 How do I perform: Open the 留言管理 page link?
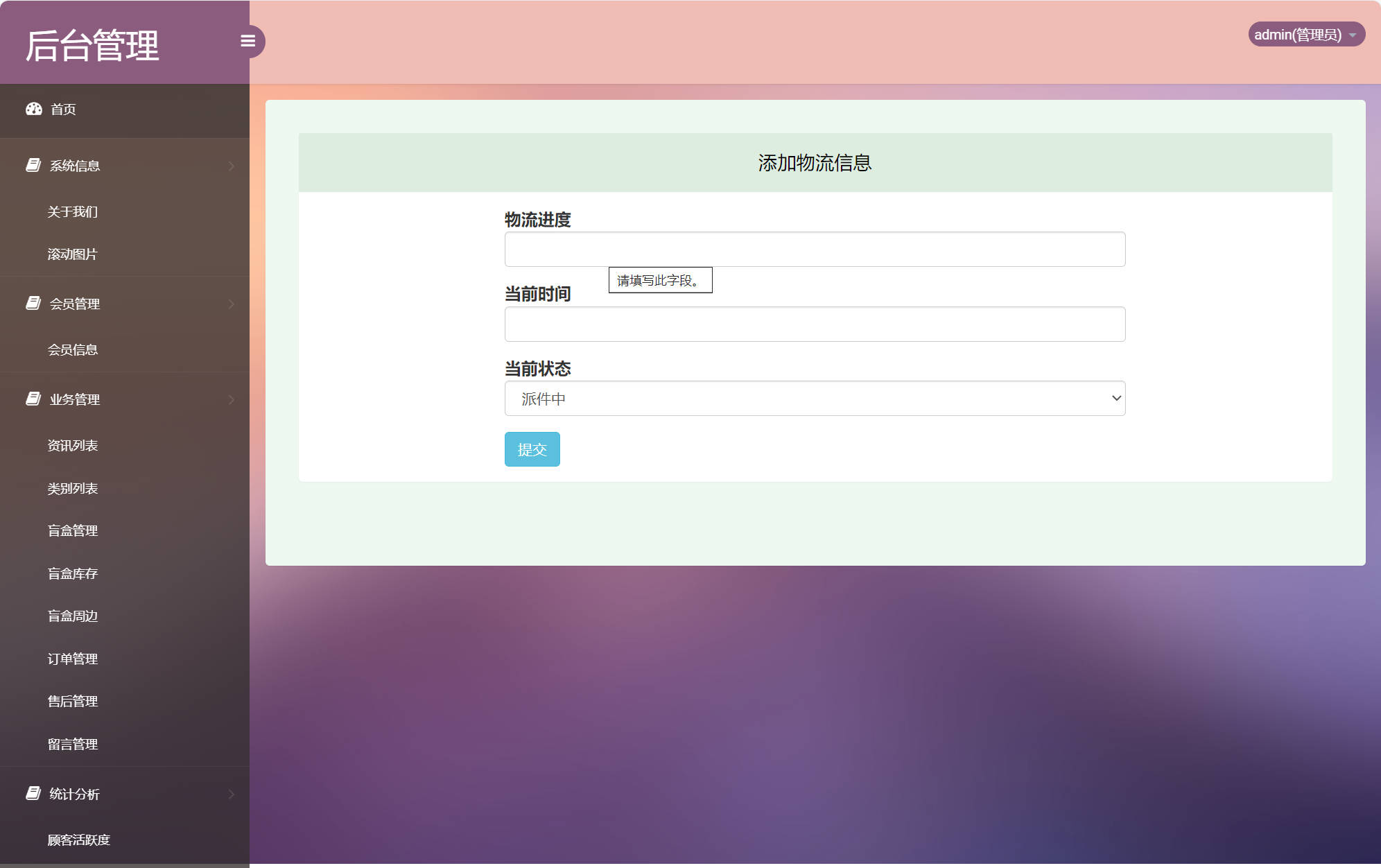tap(72, 743)
